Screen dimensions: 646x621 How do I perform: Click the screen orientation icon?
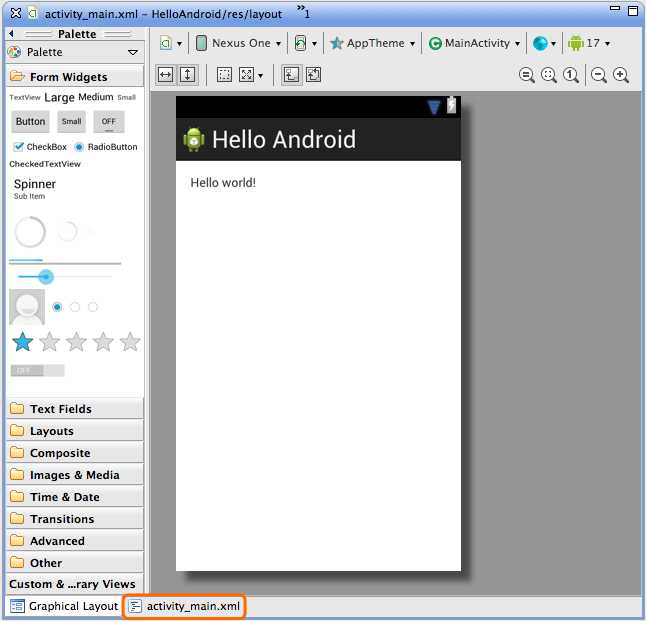click(300, 43)
